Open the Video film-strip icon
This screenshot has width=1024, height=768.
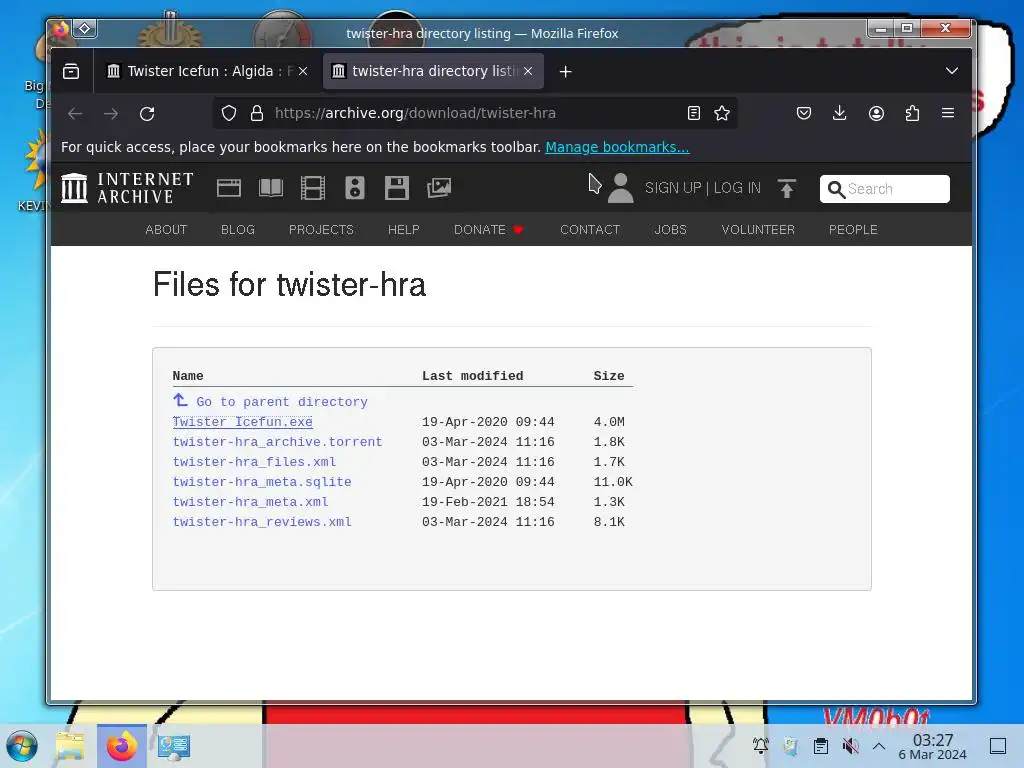pyautogui.click(x=313, y=188)
